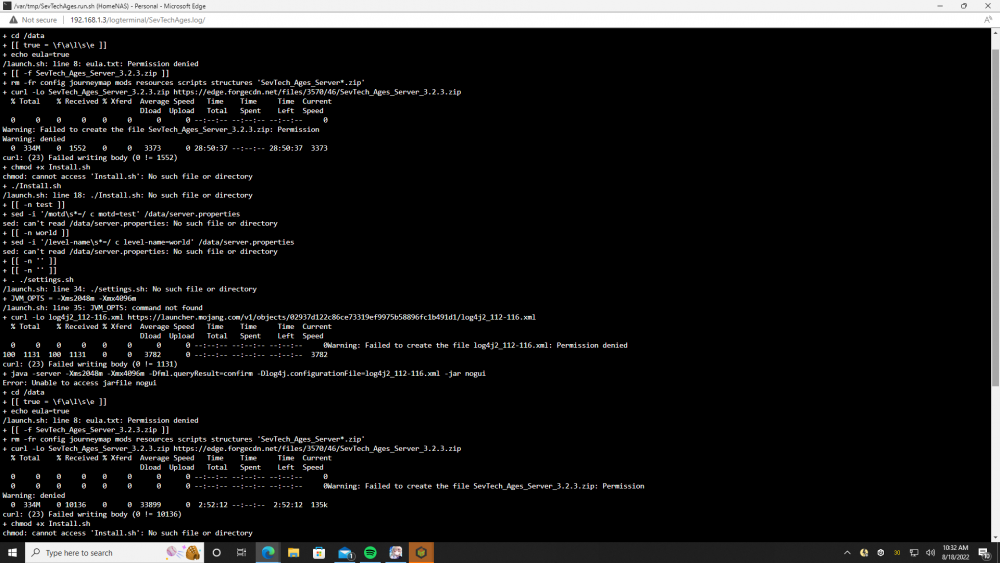The width and height of the screenshot is (1000, 563).
Task: Click the search highlights baseball illustration
Action: [x=184, y=552]
